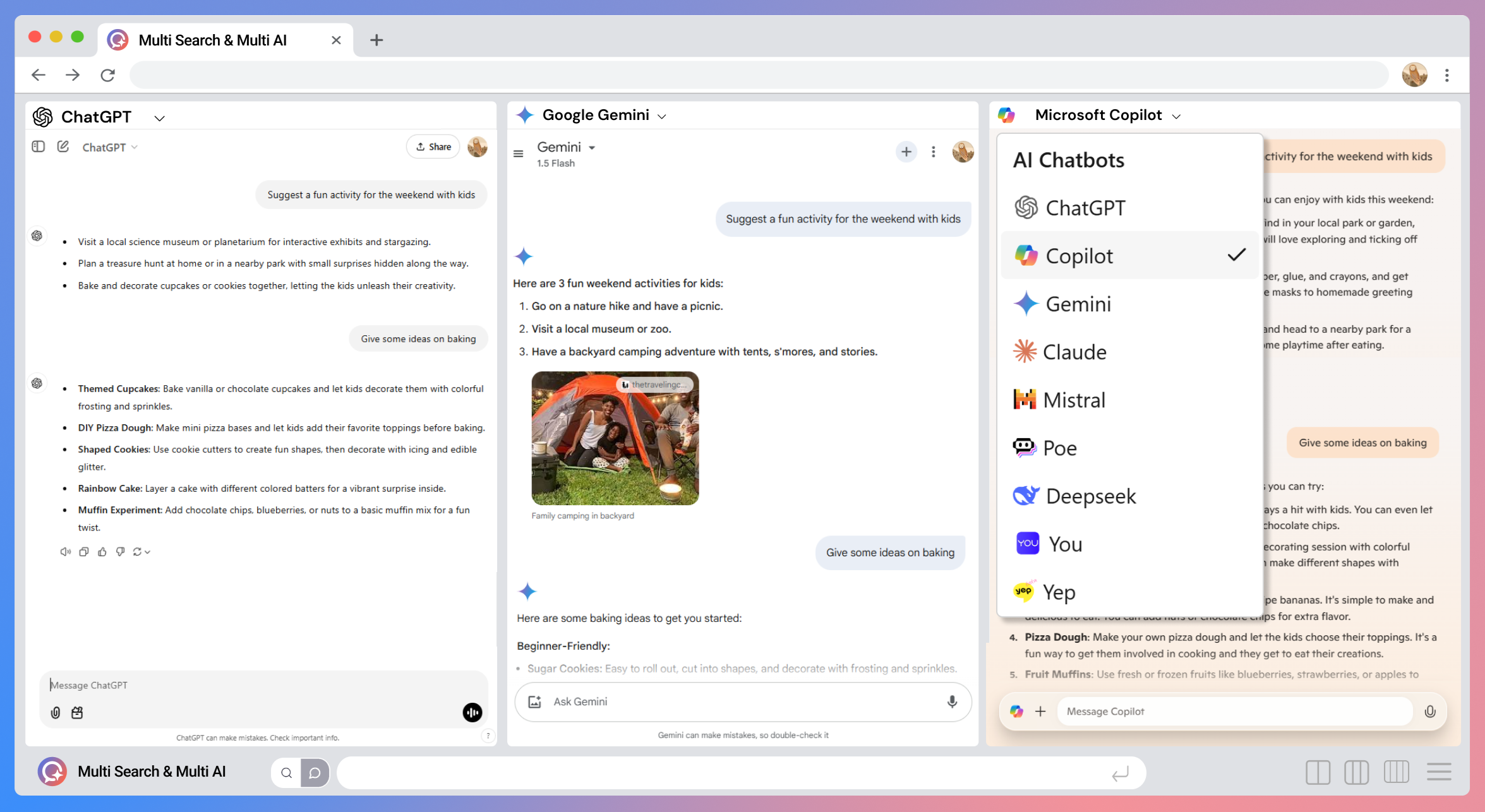Choose Deepseek in the chatbot menu
This screenshot has height=812, width=1485.
pos(1090,496)
